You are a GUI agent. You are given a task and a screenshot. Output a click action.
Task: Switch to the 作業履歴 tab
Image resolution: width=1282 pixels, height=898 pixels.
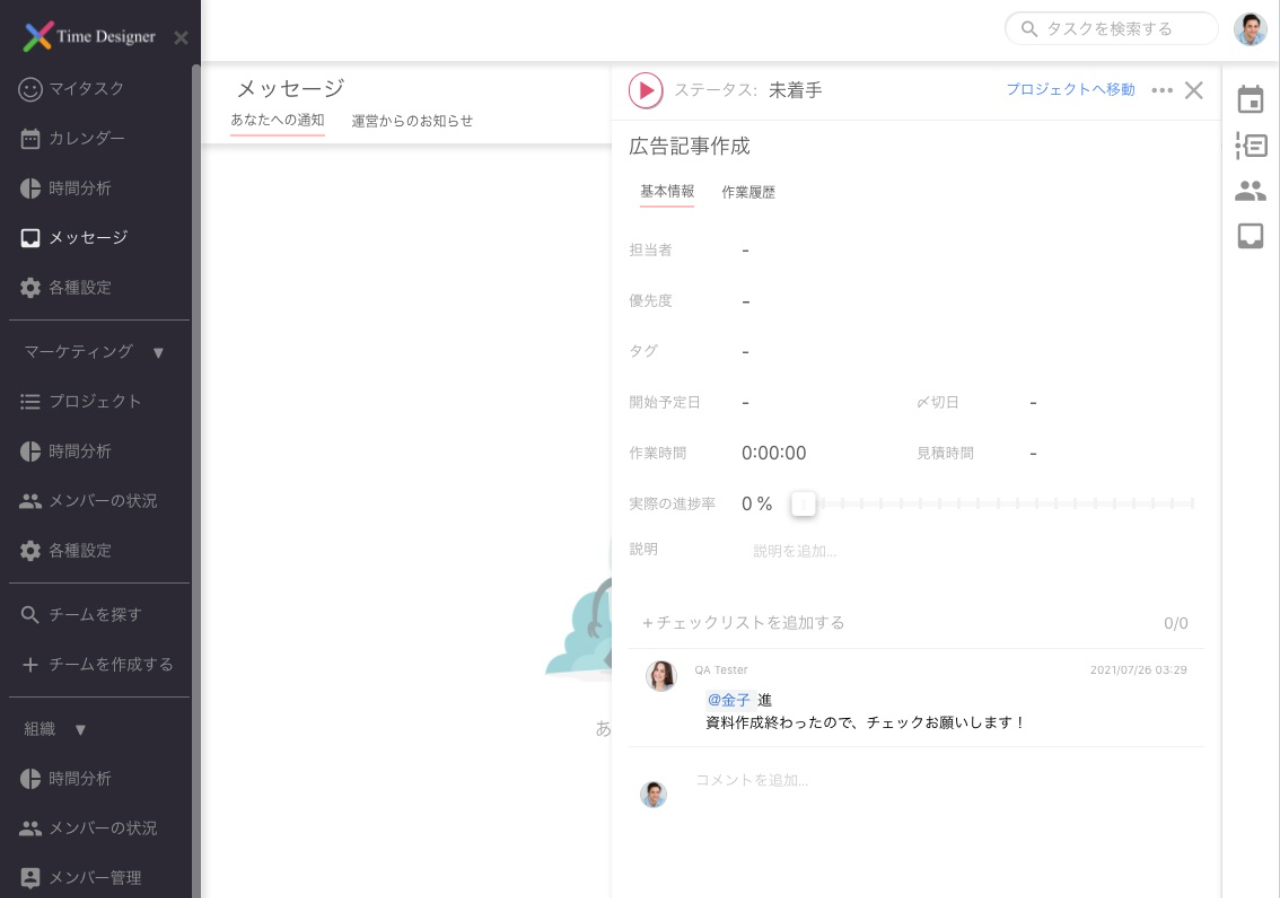(x=750, y=193)
